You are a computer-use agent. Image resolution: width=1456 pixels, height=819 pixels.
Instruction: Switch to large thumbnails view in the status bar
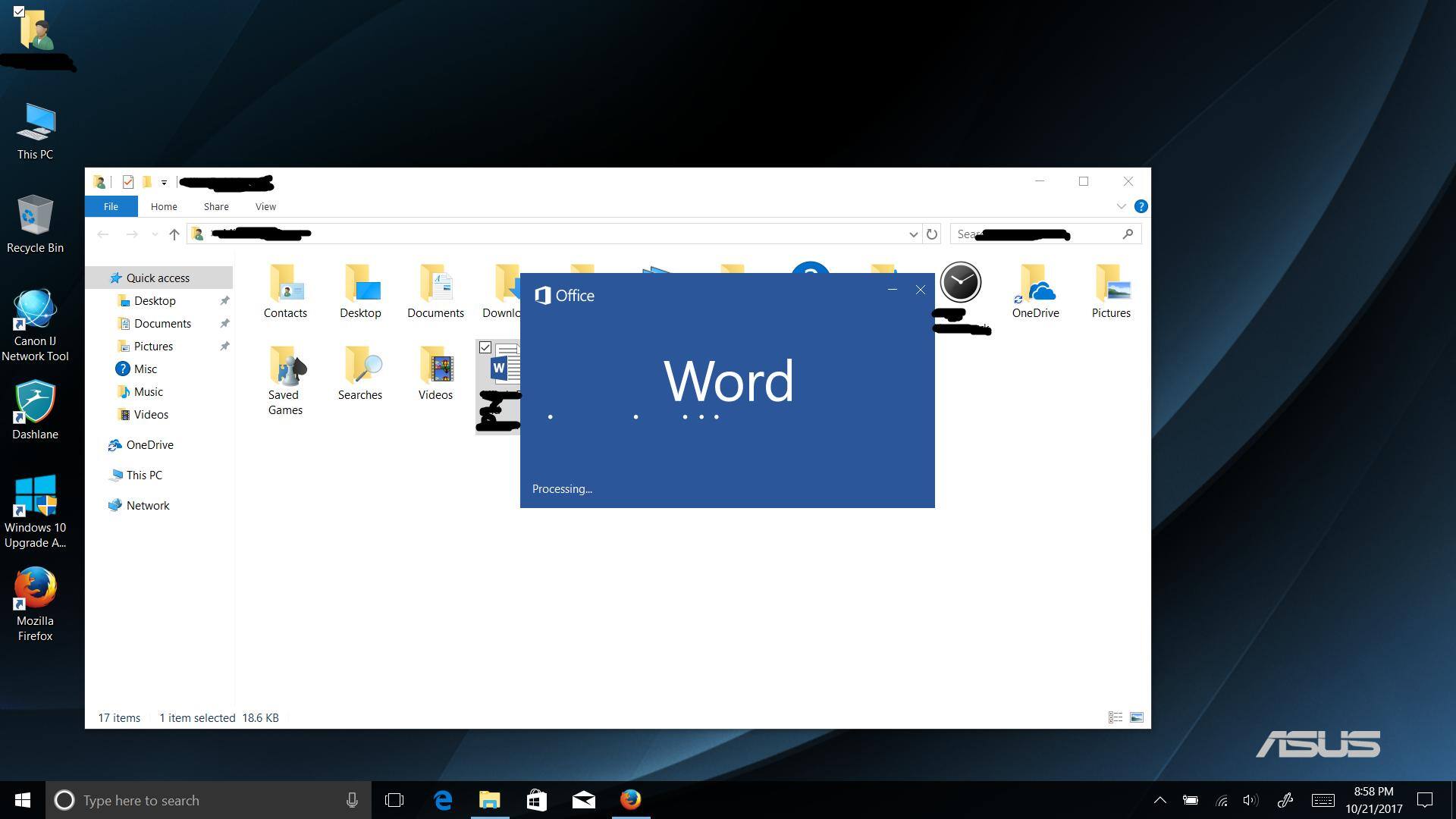point(1135,717)
